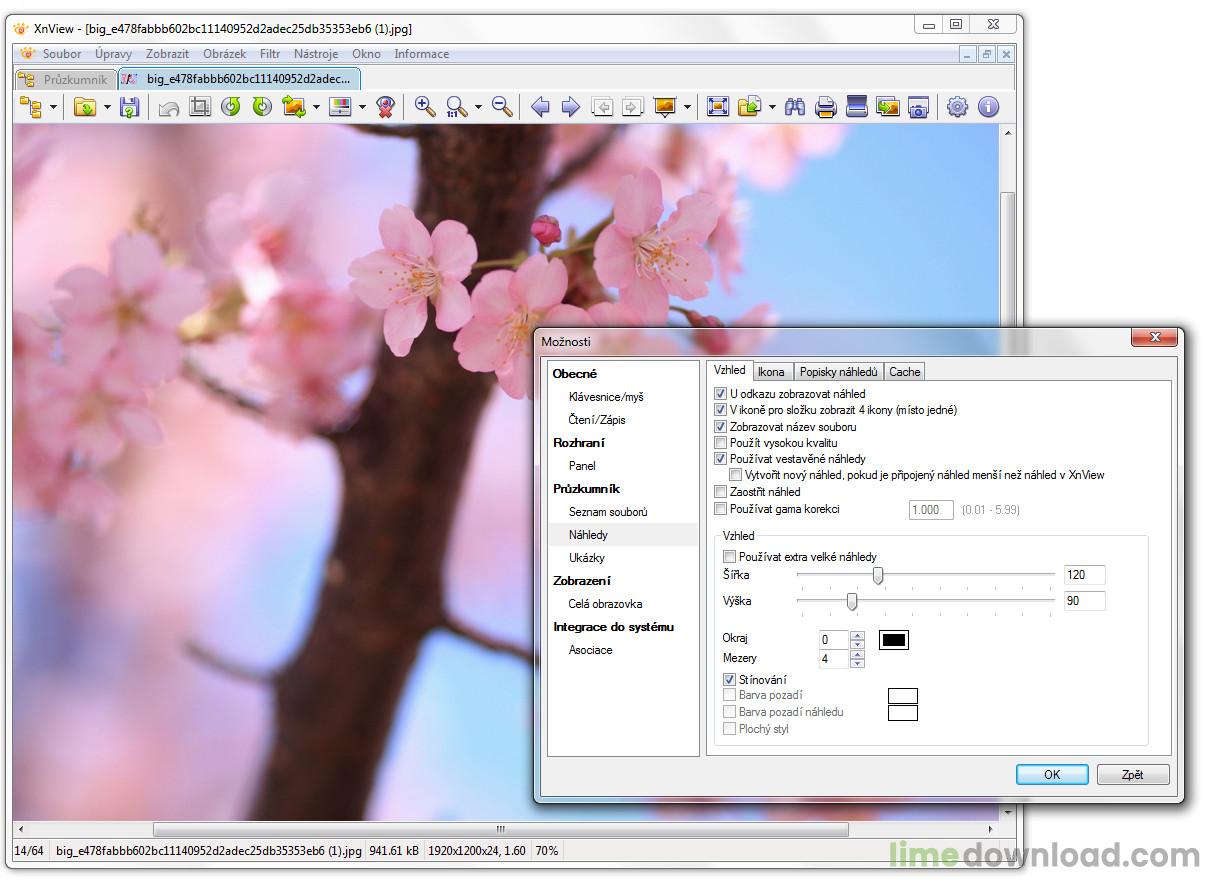Disable 'Zobrazovat název souboru'
This screenshot has width=1207, height=886.
point(721,426)
